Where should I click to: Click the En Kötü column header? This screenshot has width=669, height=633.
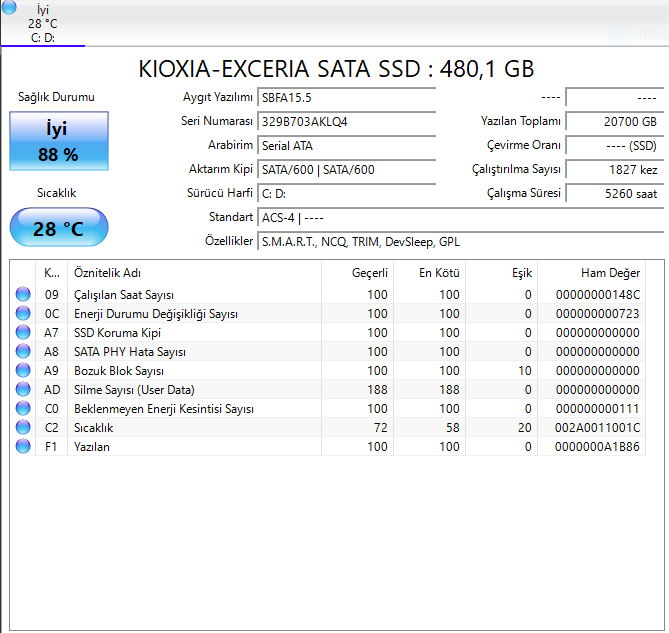click(429, 273)
